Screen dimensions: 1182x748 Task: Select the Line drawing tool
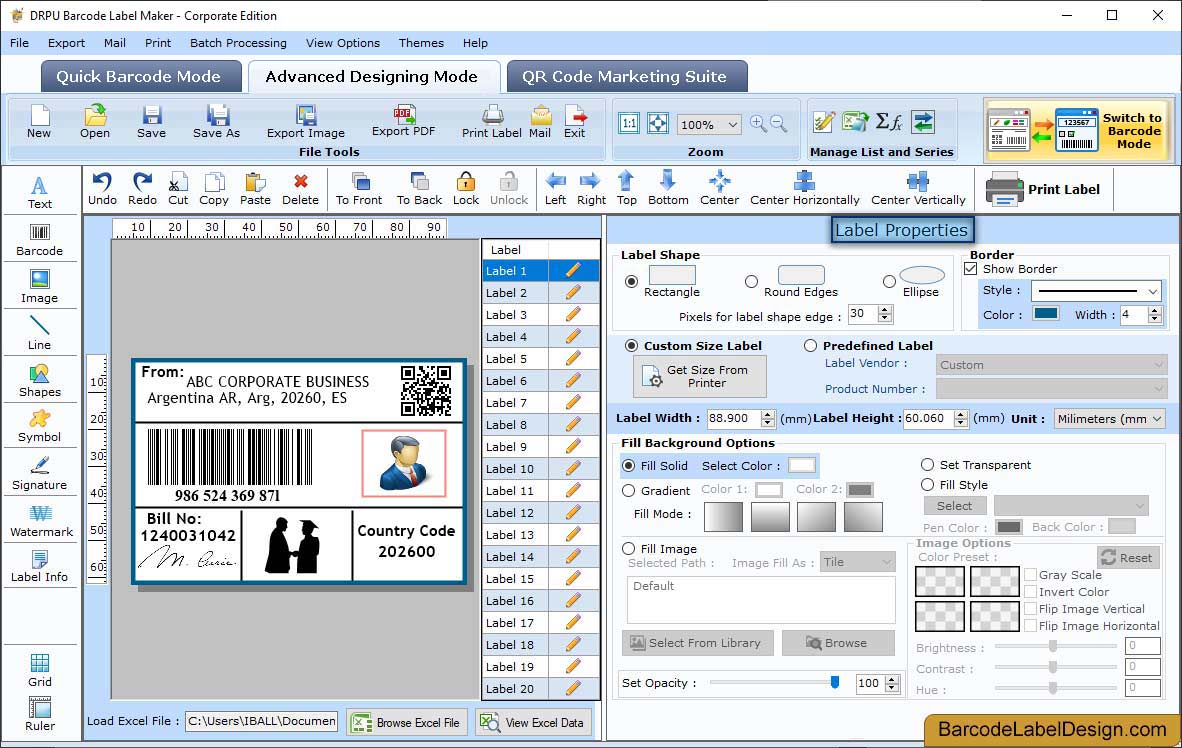(39, 333)
